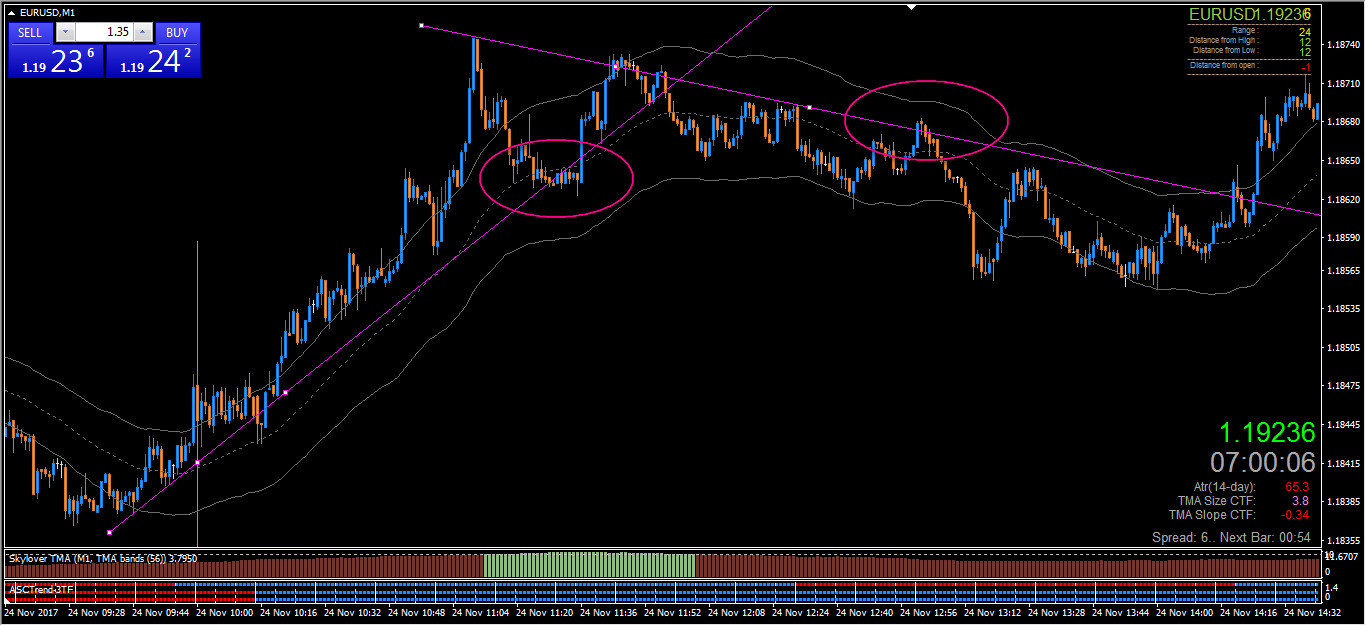Click the BUY one-click trading button
This screenshot has width=1366, height=626.
(x=177, y=32)
